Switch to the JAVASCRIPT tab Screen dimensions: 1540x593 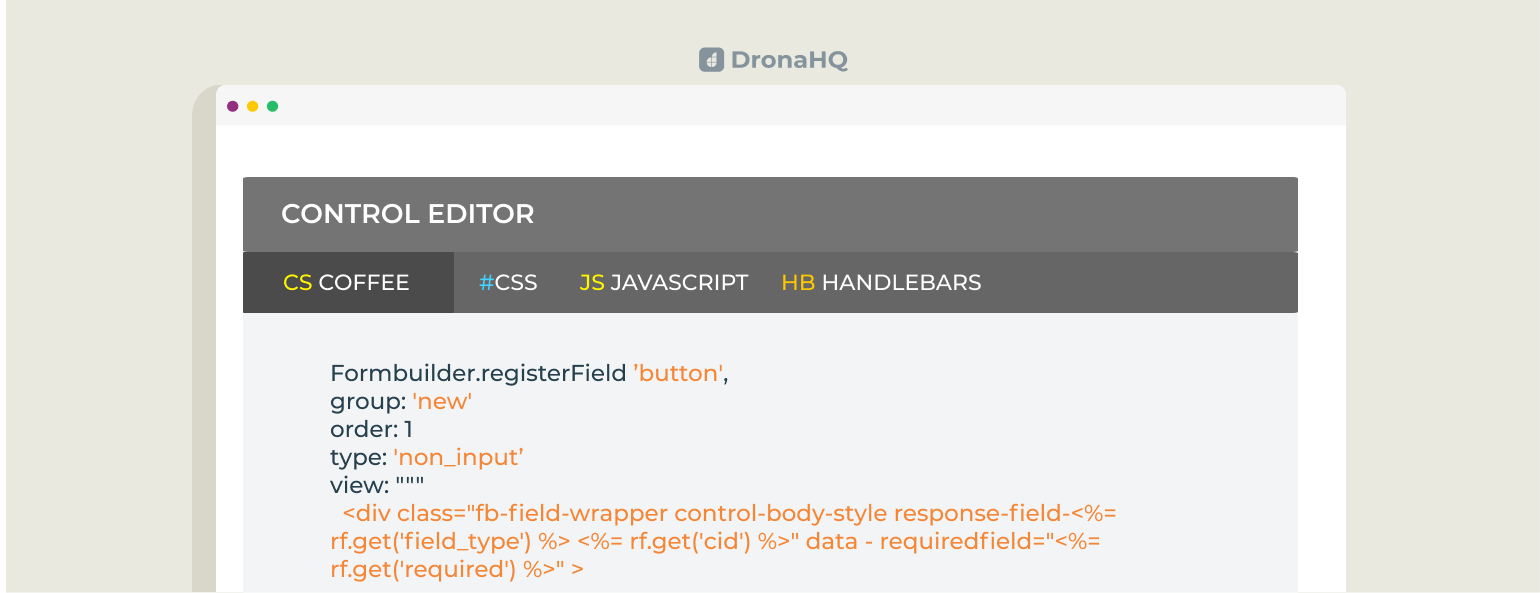pos(681,282)
